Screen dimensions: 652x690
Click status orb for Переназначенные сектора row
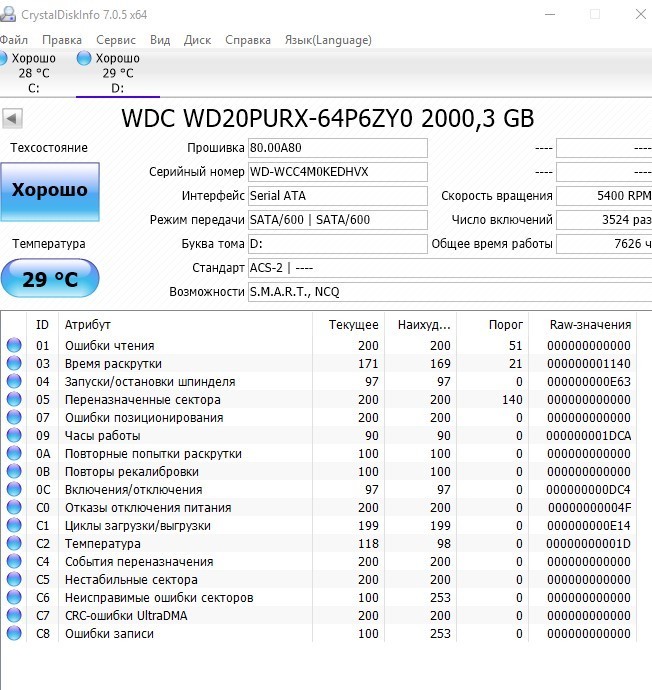(x=14, y=399)
